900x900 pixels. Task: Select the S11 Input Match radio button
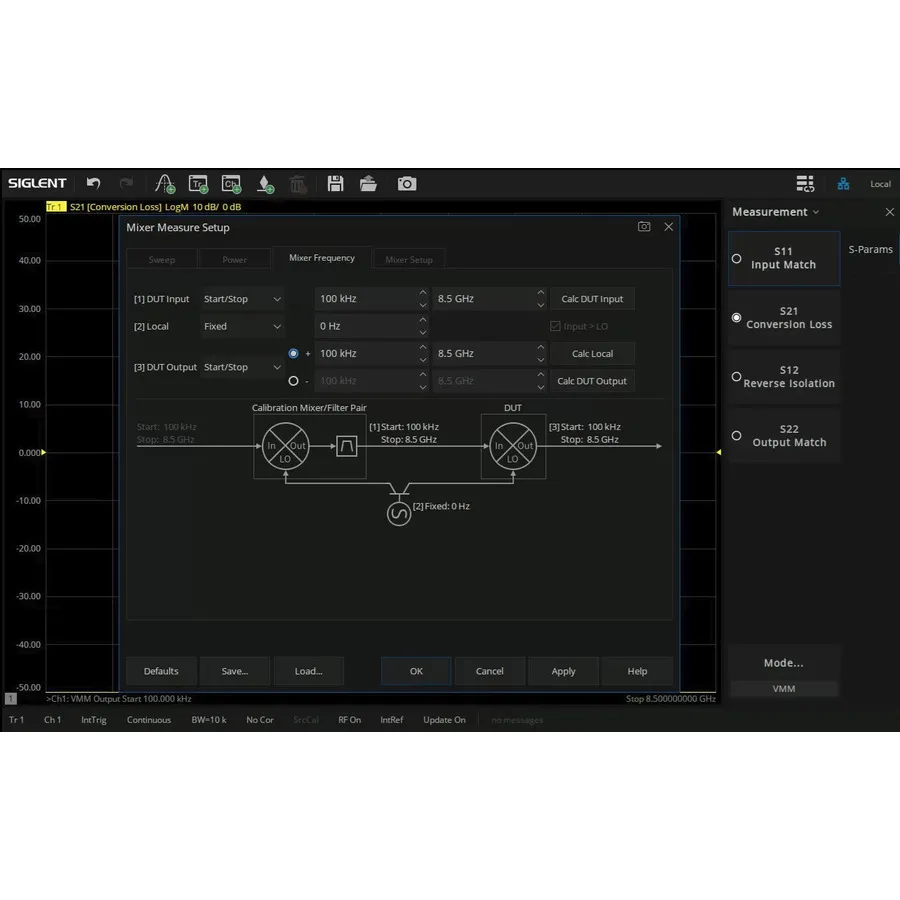pyautogui.click(x=736, y=258)
